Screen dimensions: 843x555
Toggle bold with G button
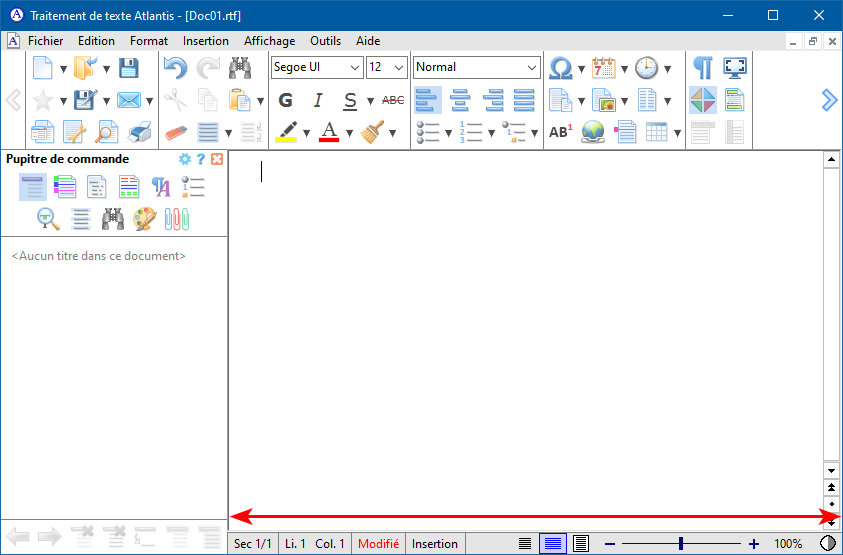tap(285, 100)
